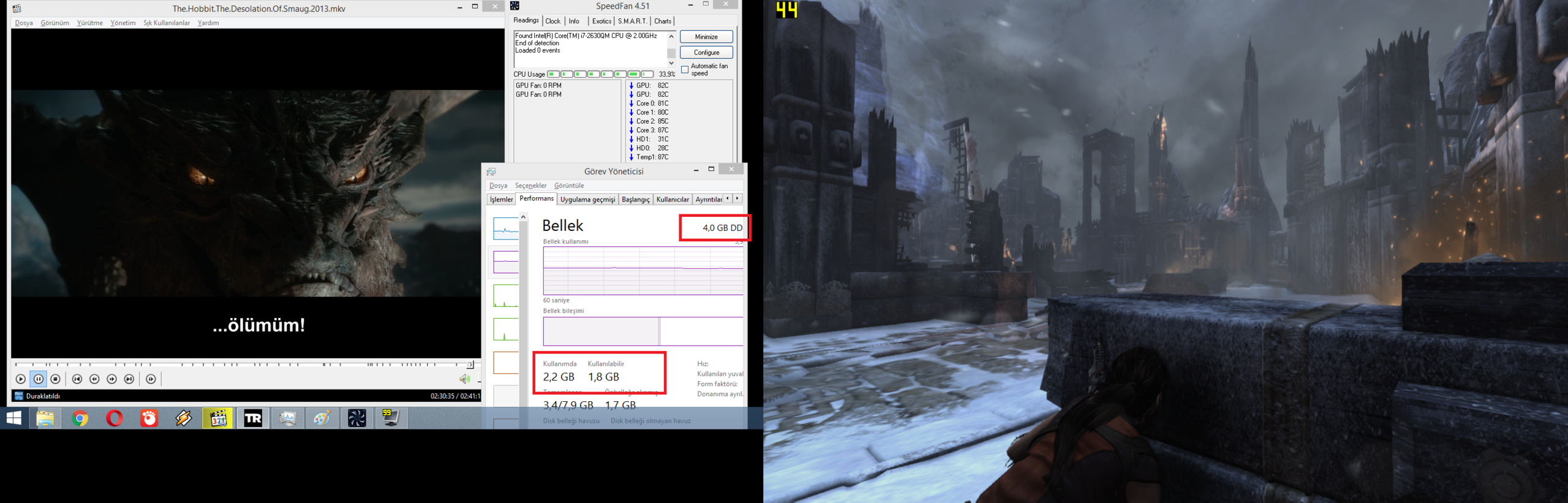Viewport: 1568px width, 503px height.
Task: Enable the Automatic fan speed checkbox
Action: coord(685,70)
